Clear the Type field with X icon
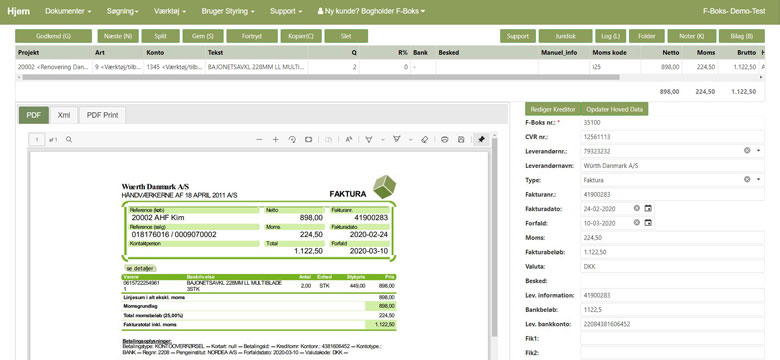Viewport: 780px width, 360px height. [747, 180]
